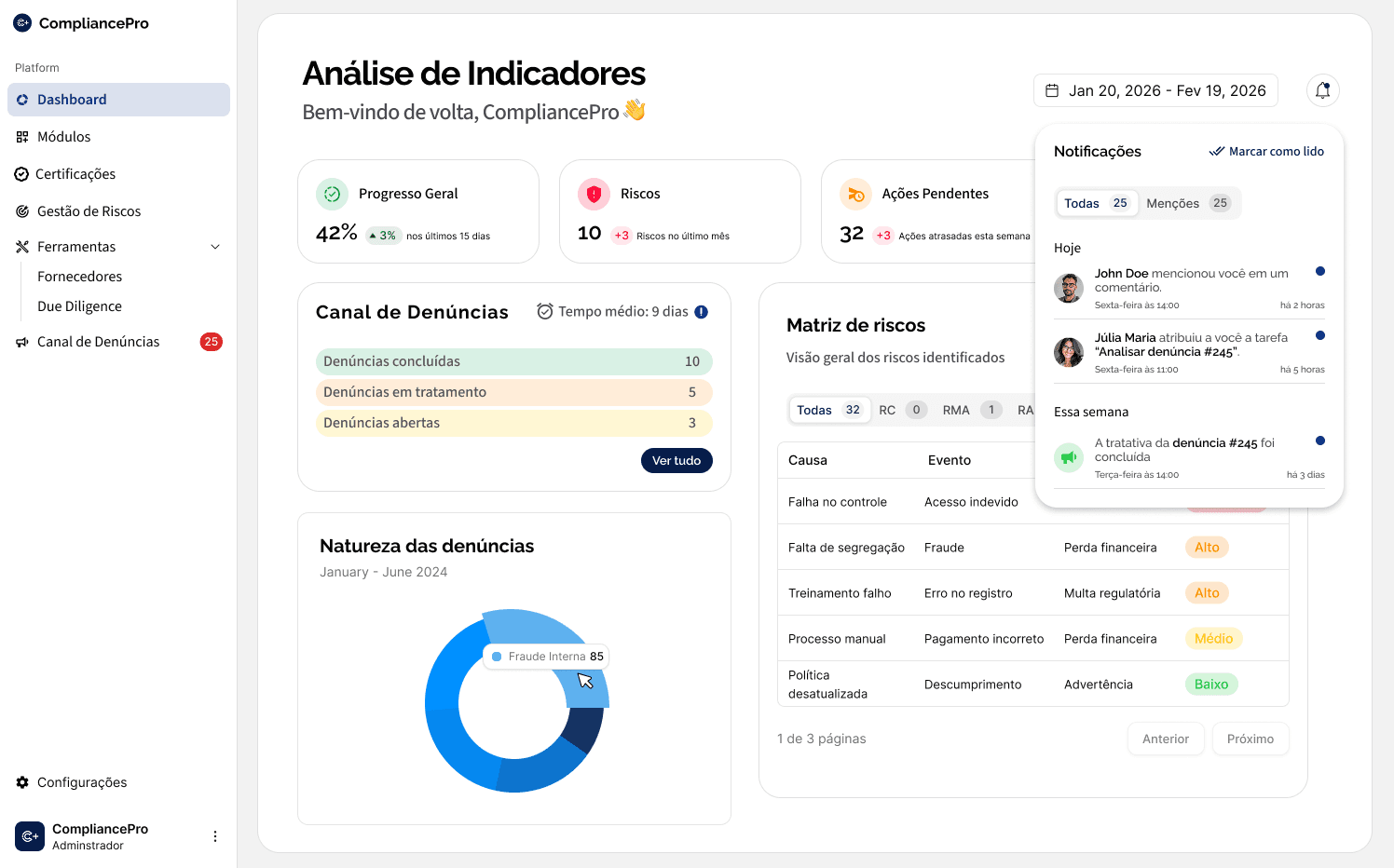Click Marcar como lido in notifications
Viewport: 1394px width, 868px height.
click(x=1266, y=150)
